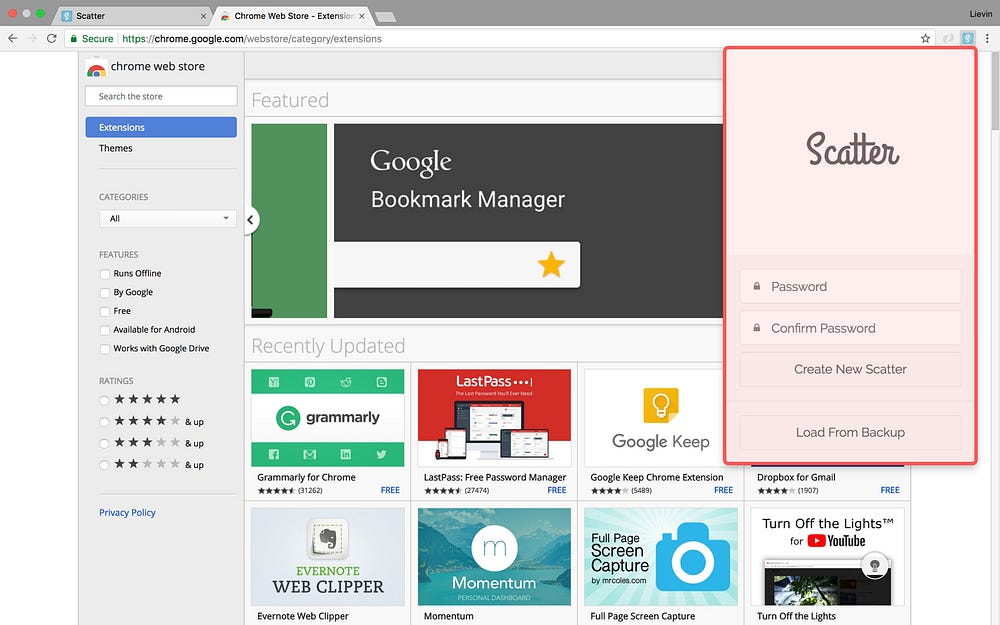
Task: Click 'LastPass: Free Password Manager' title
Action: coord(495,477)
